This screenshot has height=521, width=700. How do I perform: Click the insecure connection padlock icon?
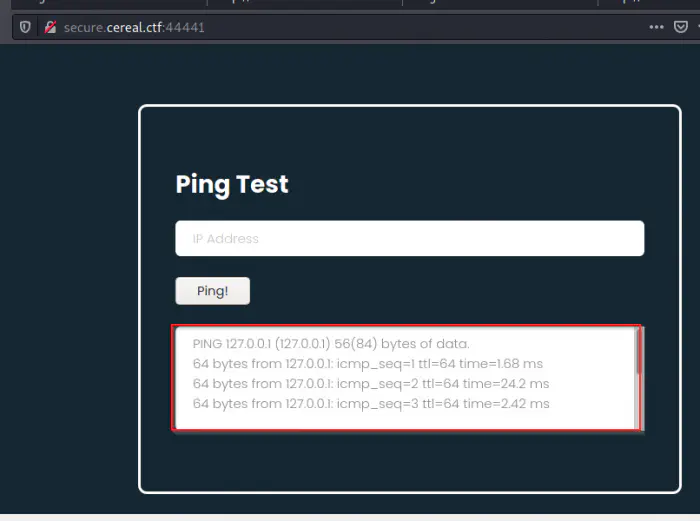(49, 27)
